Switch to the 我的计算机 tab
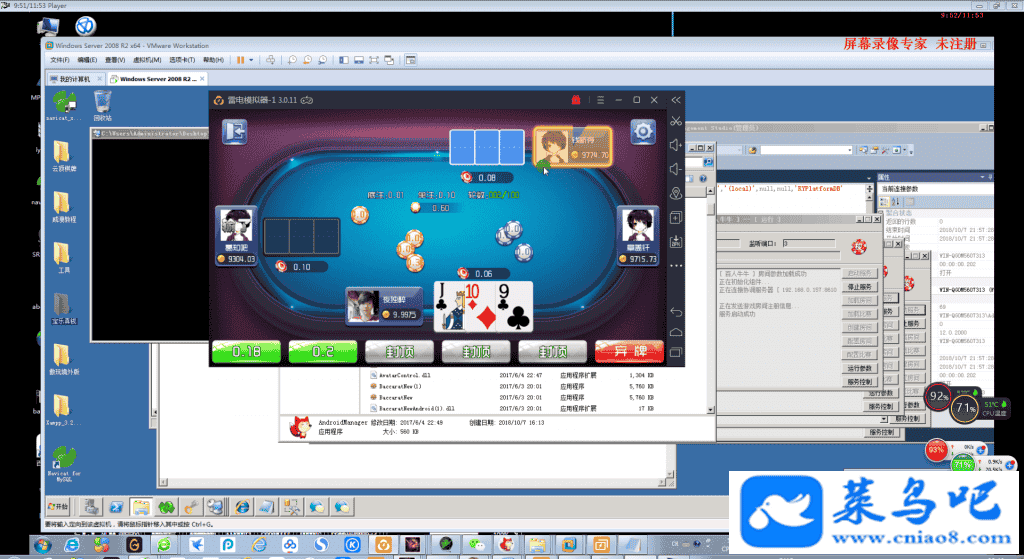The width and height of the screenshot is (1024, 559). [x=75, y=78]
